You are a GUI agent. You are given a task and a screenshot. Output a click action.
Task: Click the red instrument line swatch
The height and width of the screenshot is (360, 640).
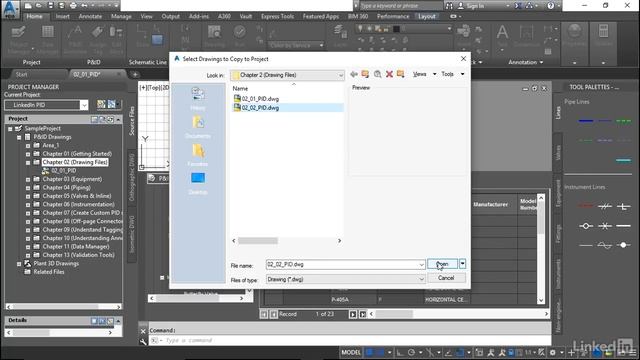586,206
